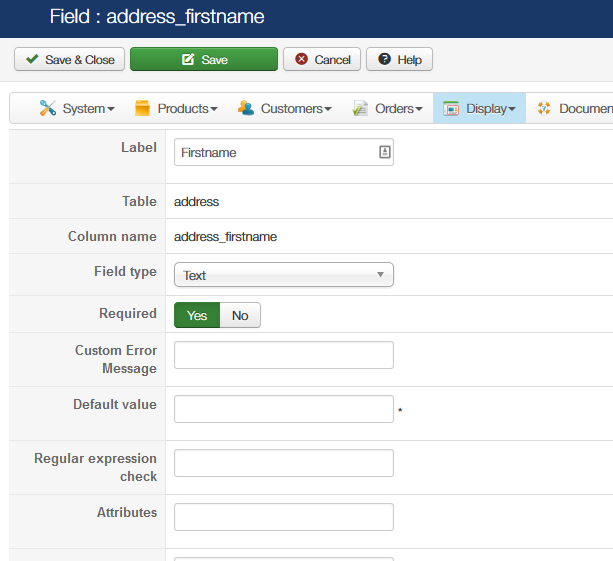Click the Products box icon
Image resolution: width=613 pixels, height=561 pixels.
click(142, 108)
